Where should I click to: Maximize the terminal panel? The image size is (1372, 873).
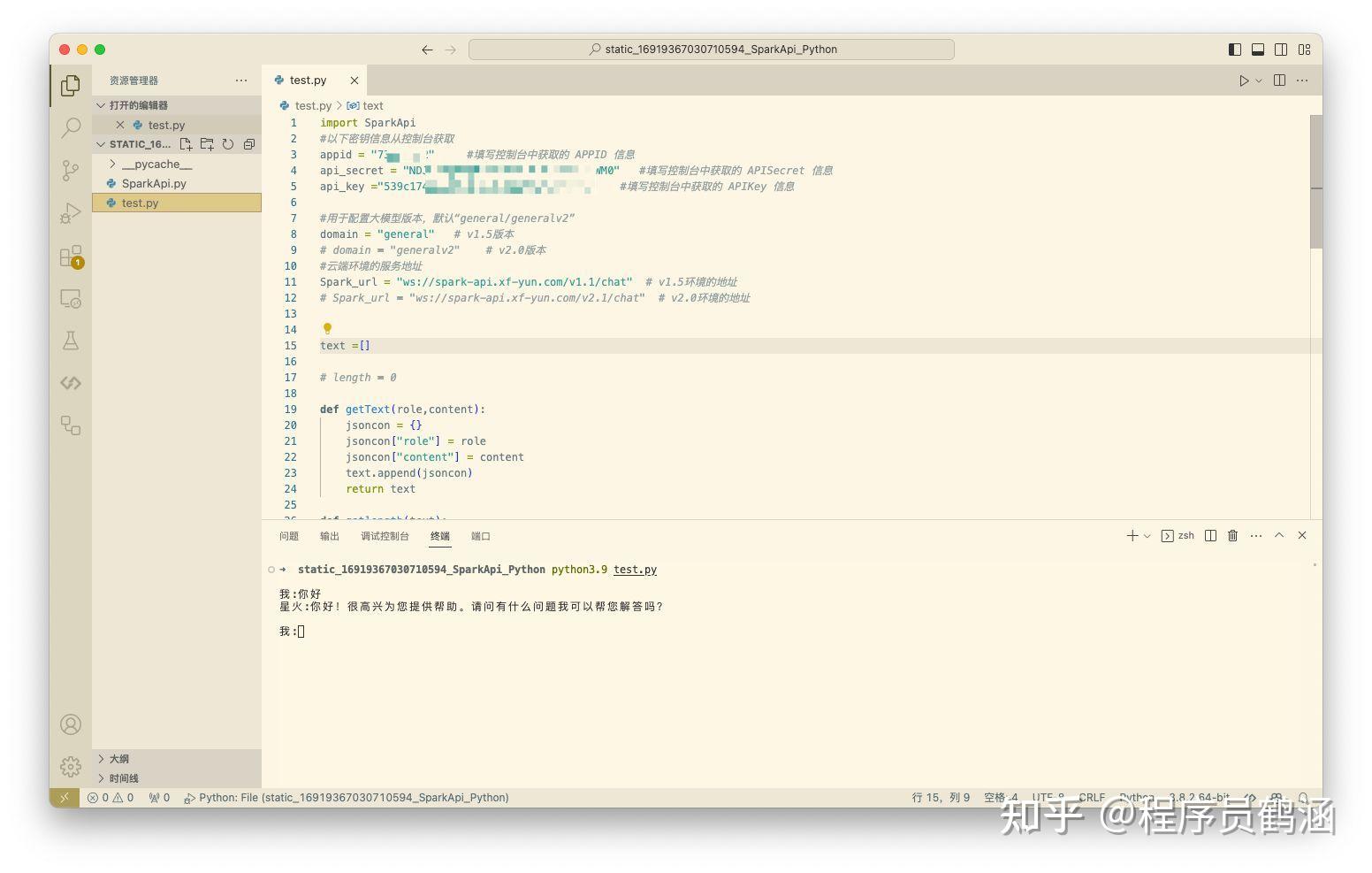tap(1279, 536)
